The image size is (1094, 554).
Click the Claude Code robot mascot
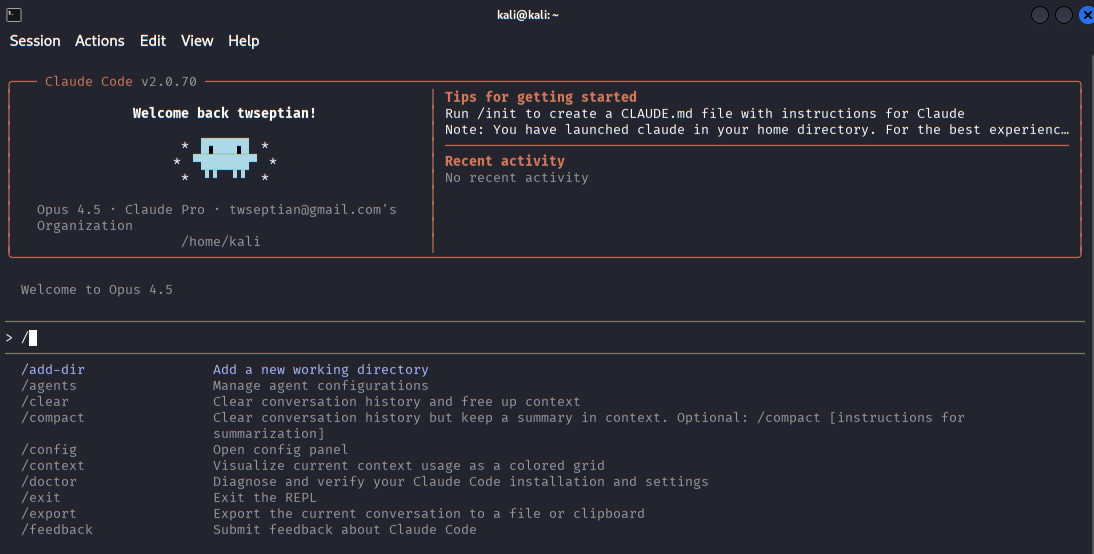[225, 158]
